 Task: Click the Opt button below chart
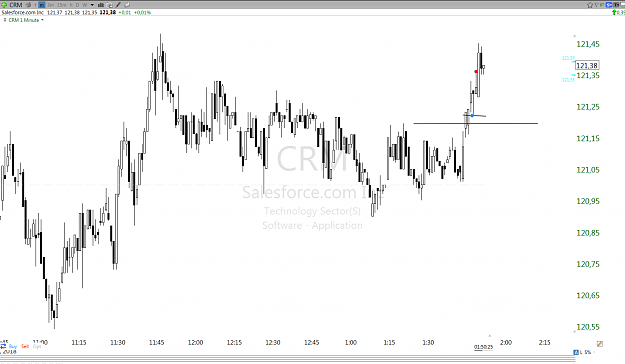point(37,346)
